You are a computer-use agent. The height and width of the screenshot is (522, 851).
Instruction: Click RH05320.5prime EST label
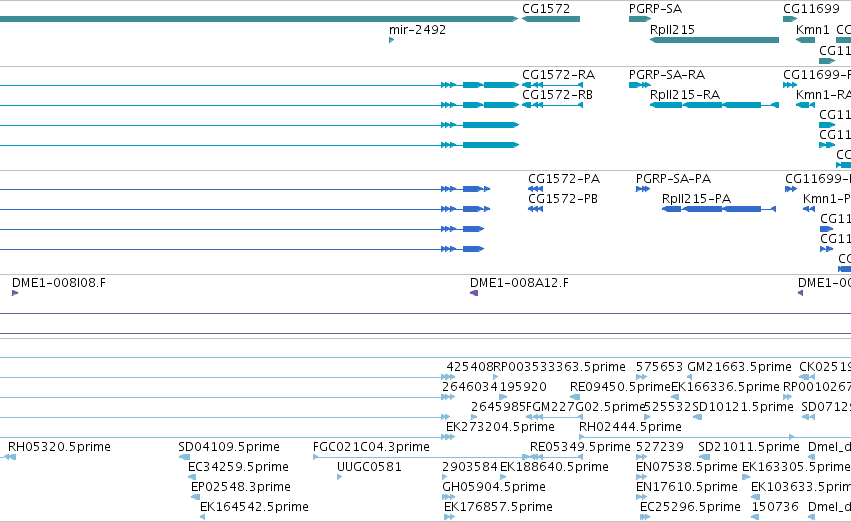[59, 447]
